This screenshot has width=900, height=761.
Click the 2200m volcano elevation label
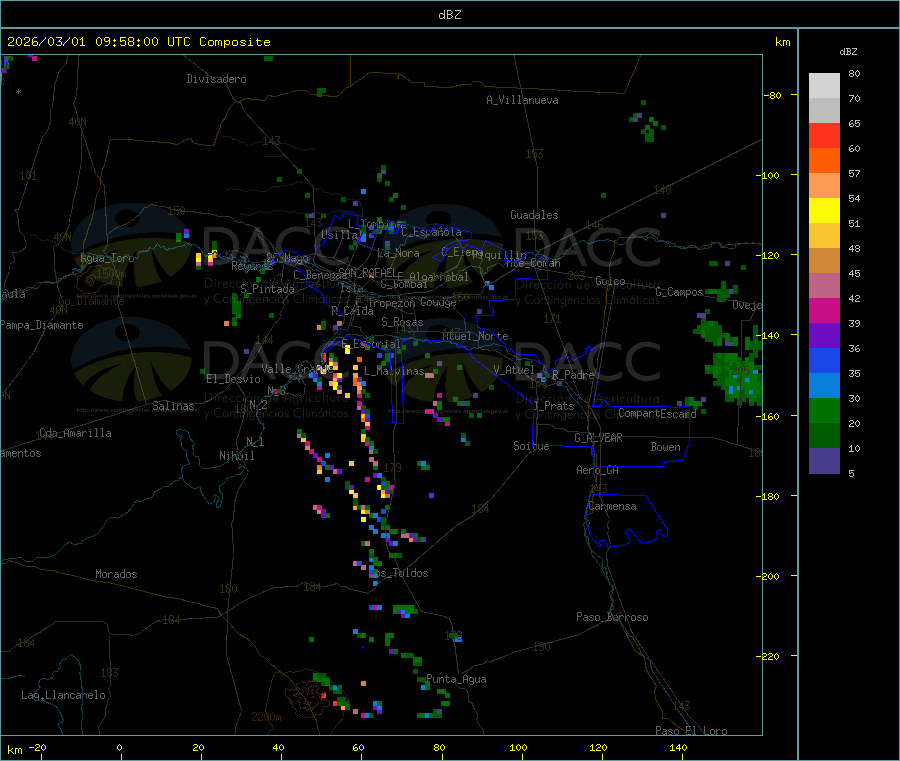tap(266, 717)
